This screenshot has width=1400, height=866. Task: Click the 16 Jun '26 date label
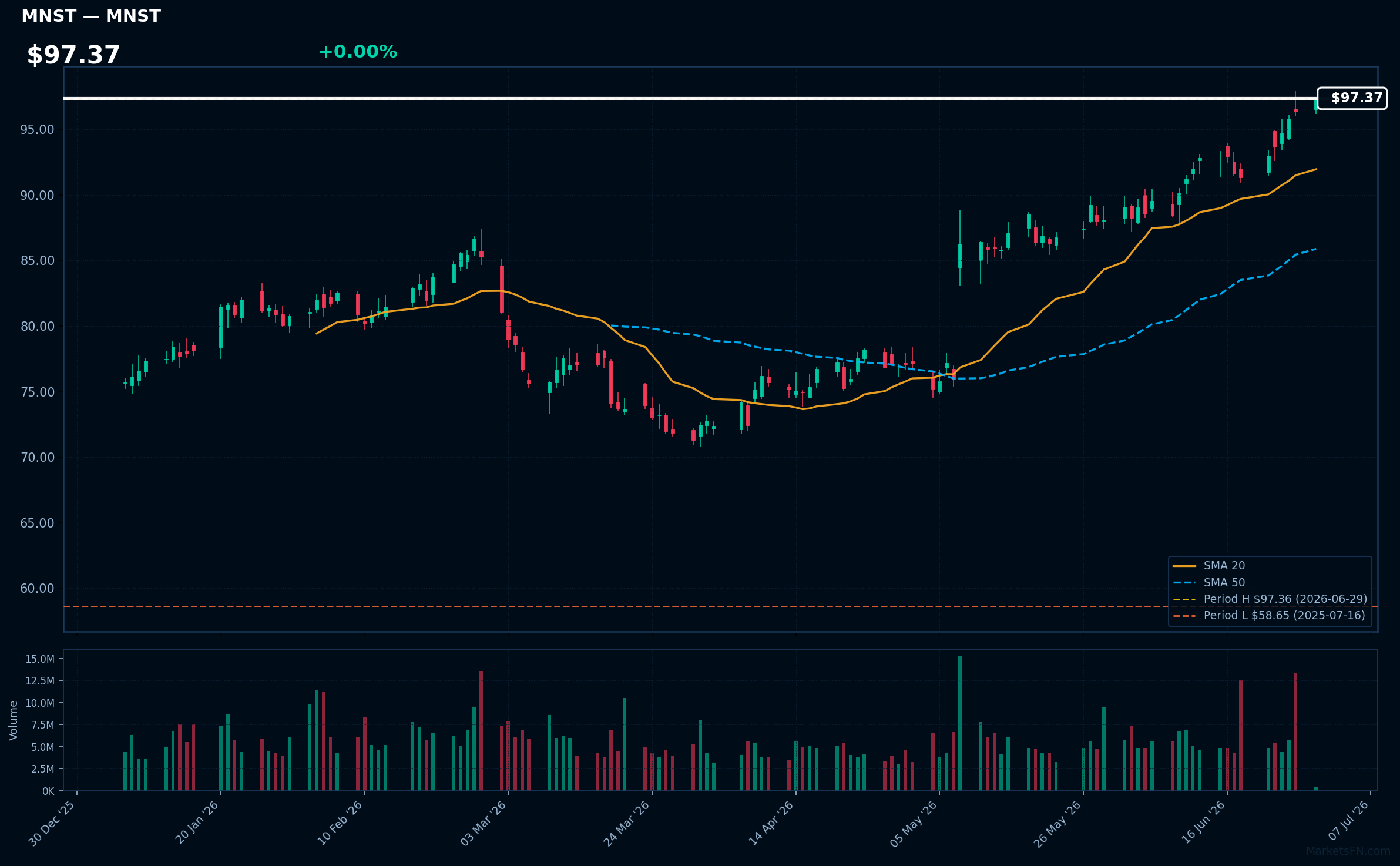point(1203,823)
